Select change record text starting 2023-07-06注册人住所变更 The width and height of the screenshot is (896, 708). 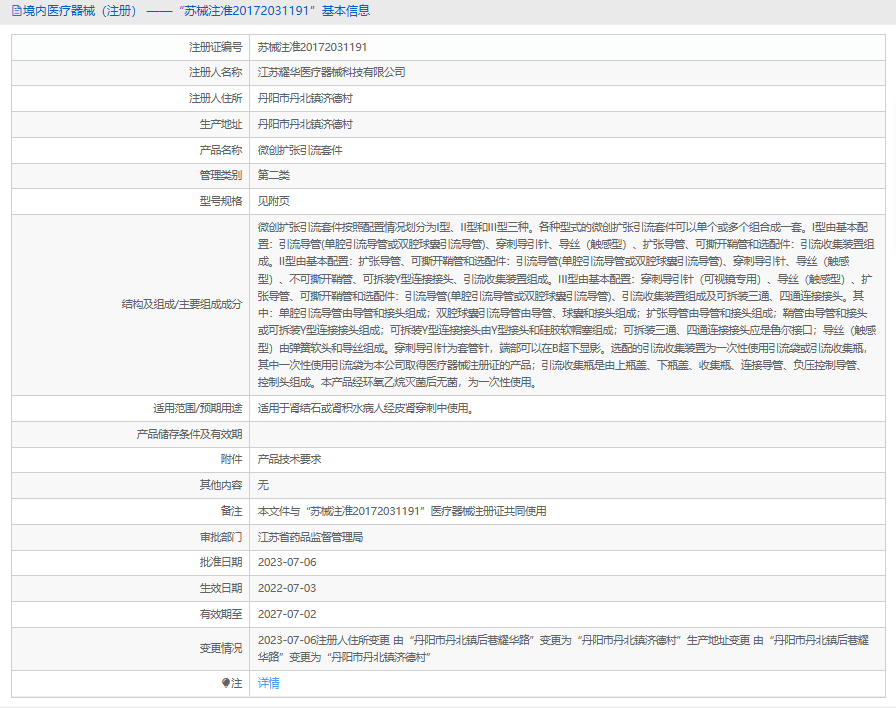click(x=563, y=649)
